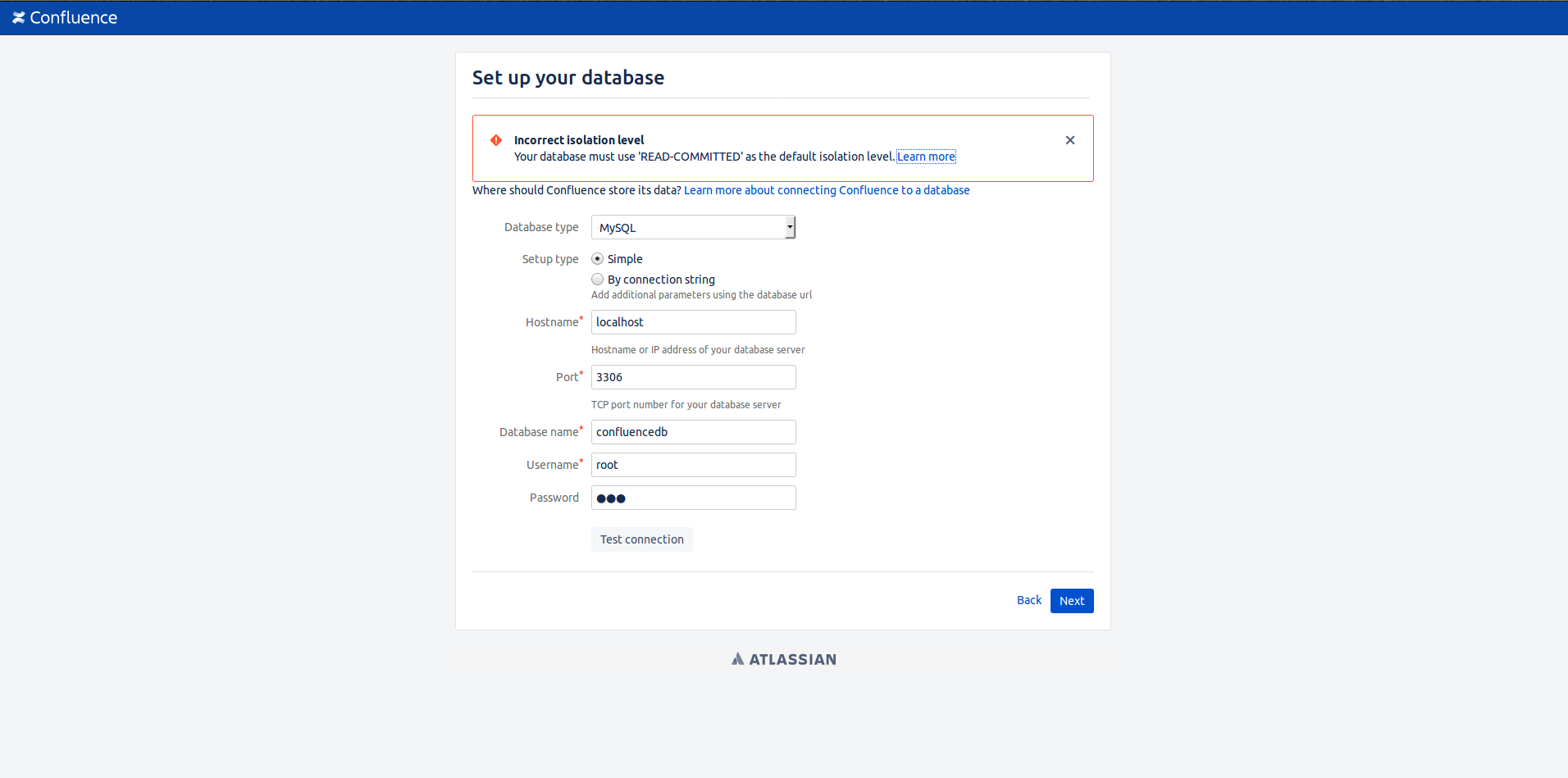Open the Learn more isolation link

(926, 157)
